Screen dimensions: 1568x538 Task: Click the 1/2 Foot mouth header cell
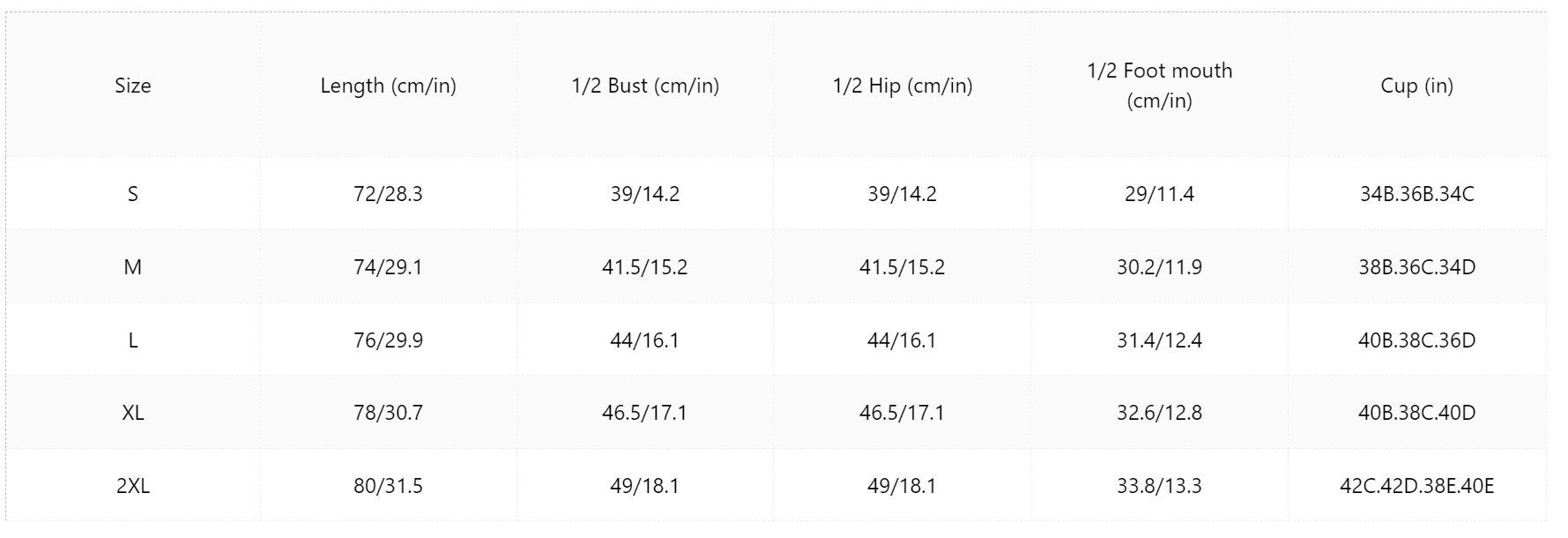tap(1160, 86)
